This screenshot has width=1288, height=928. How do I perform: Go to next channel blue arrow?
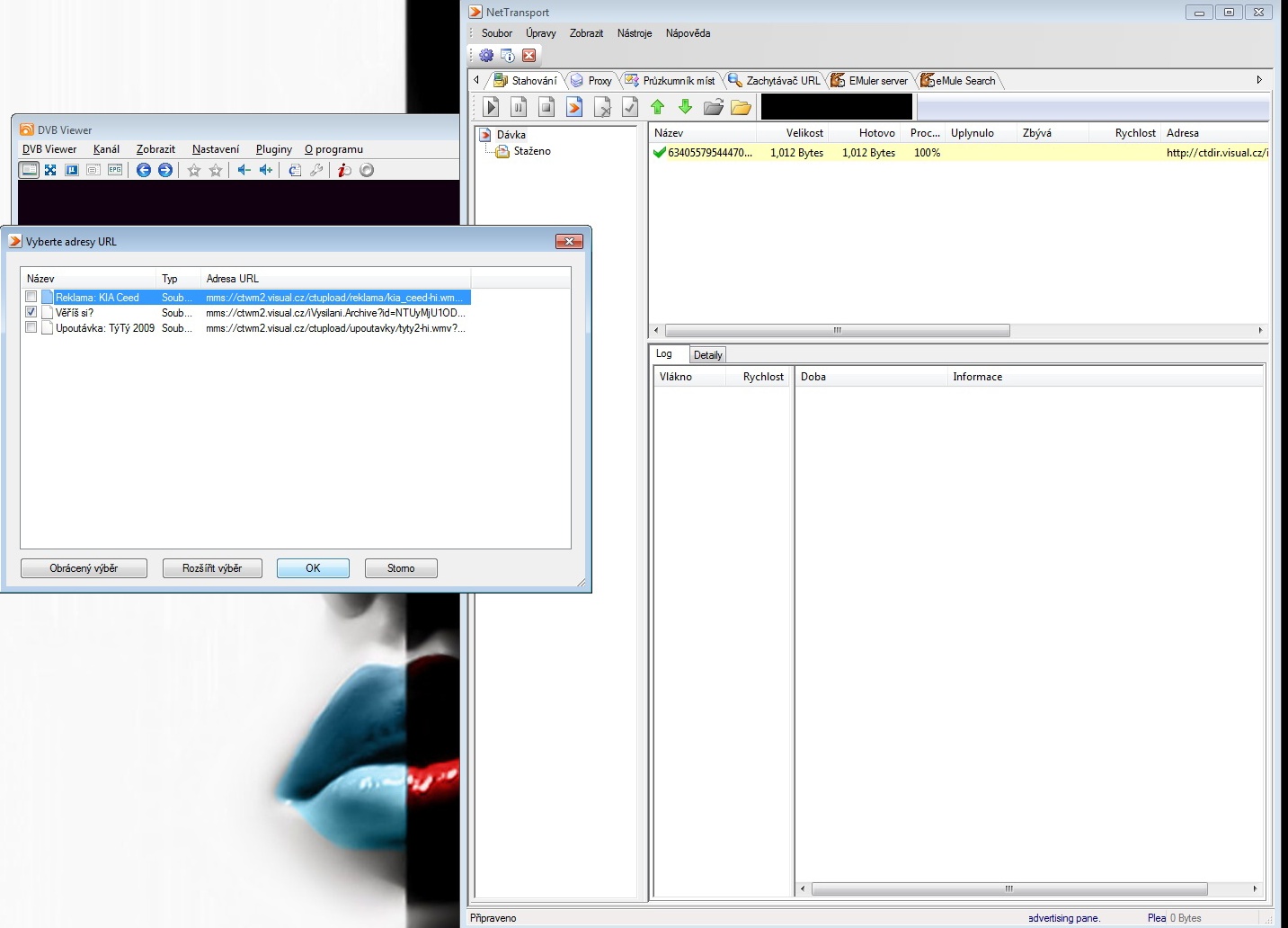[165, 170]
